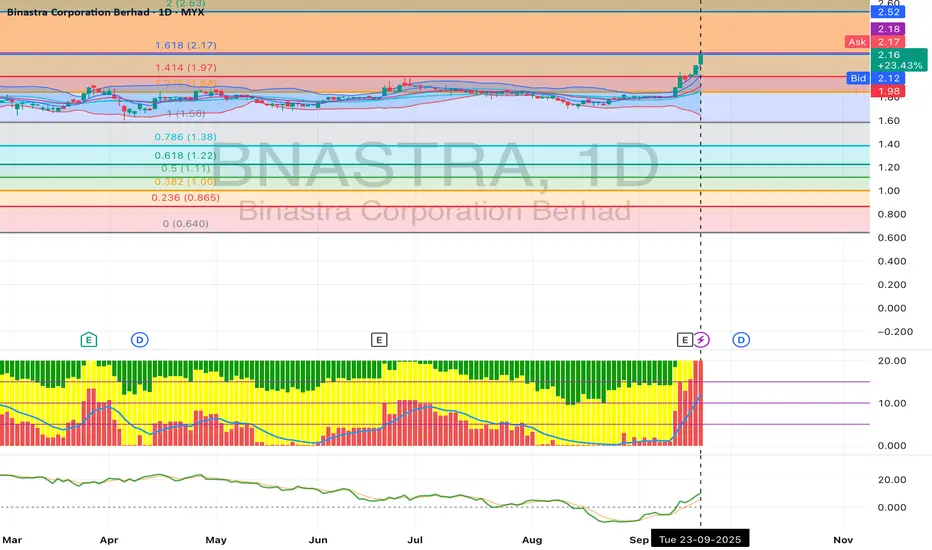Click Aug on the time axis
This screenshot has width=932, height=550.
pos(532,540)
